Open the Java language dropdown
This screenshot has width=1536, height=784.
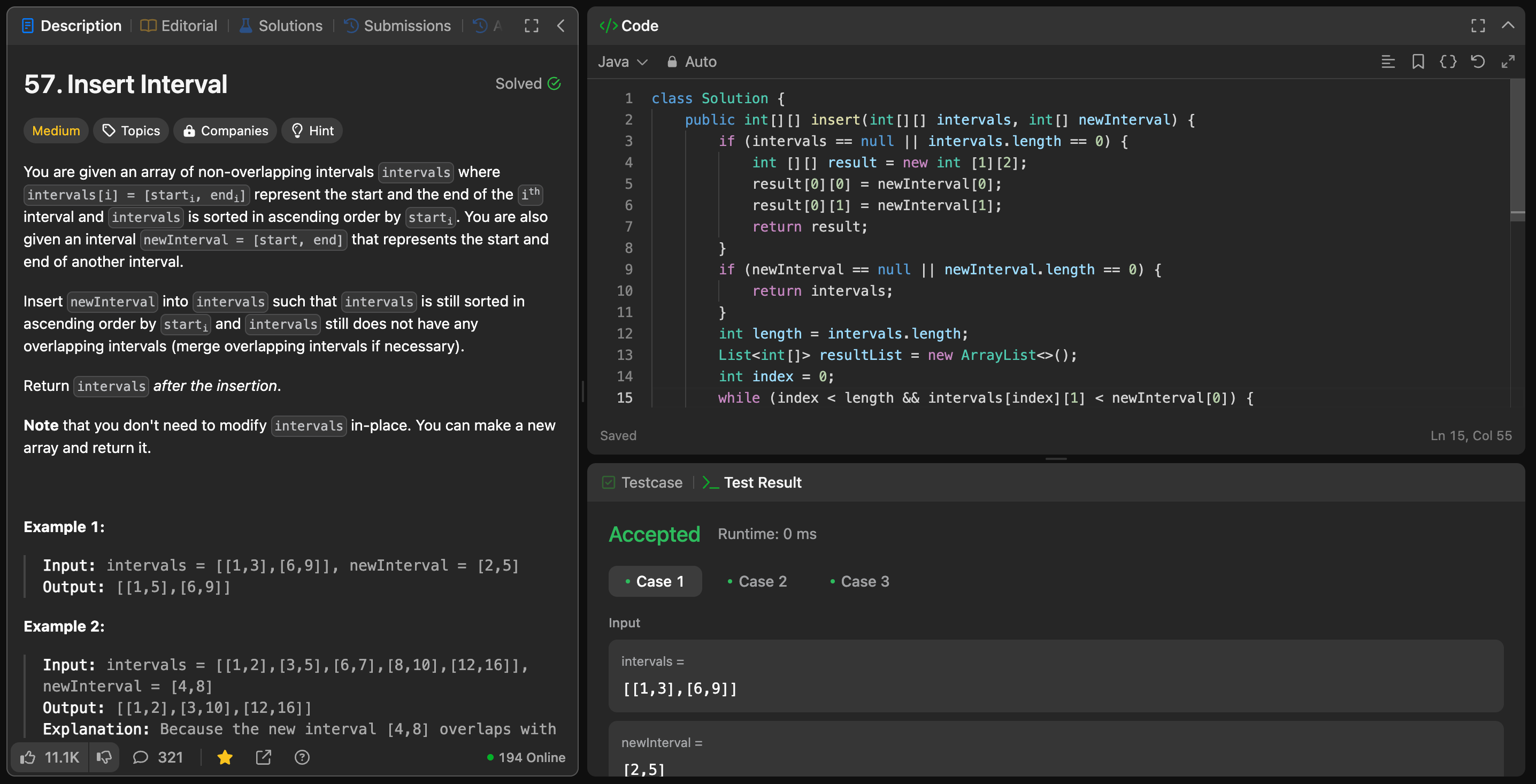[x=623, y=62]
